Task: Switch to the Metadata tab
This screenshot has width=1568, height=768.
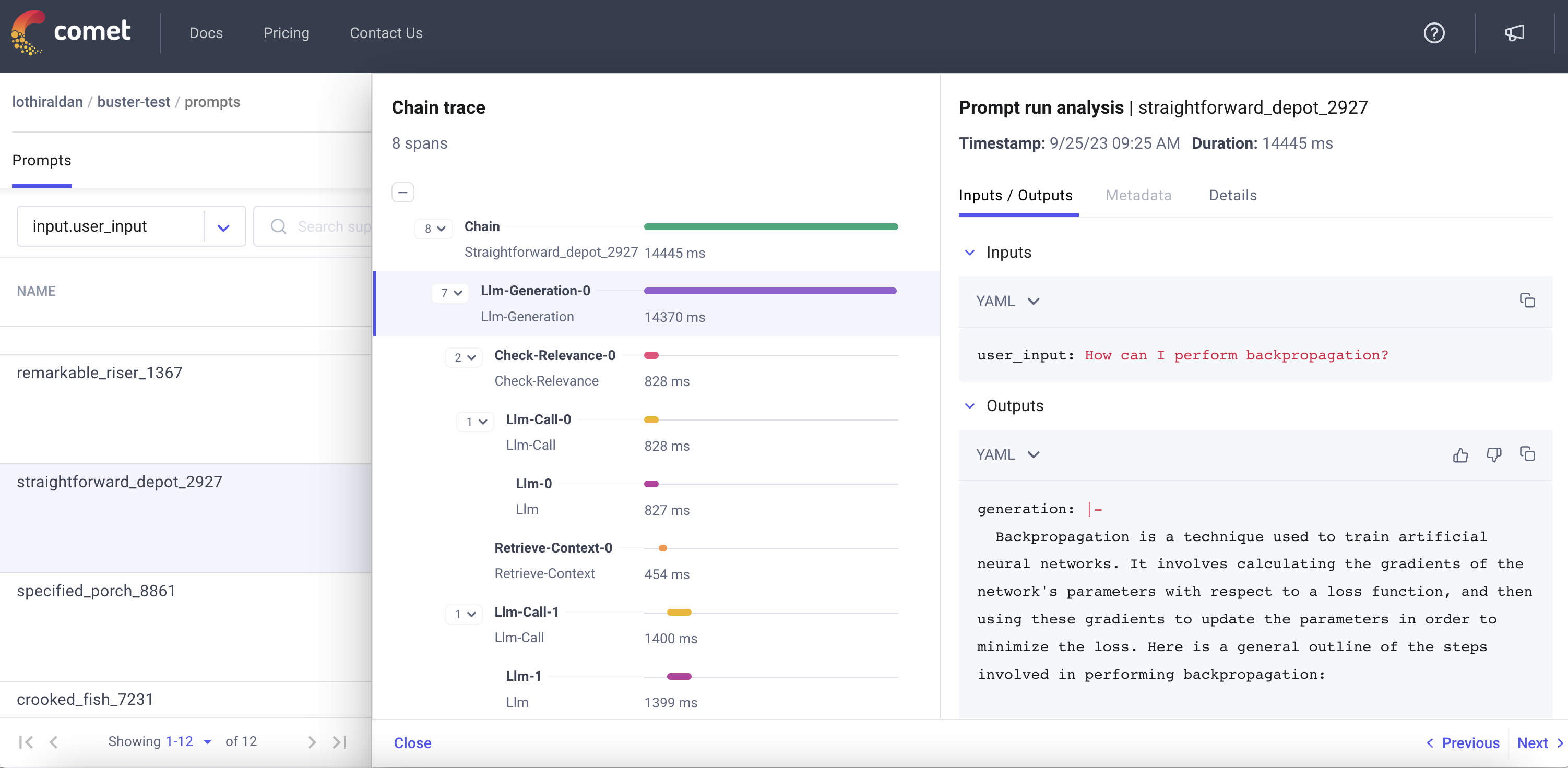Action: [1138, 195]
